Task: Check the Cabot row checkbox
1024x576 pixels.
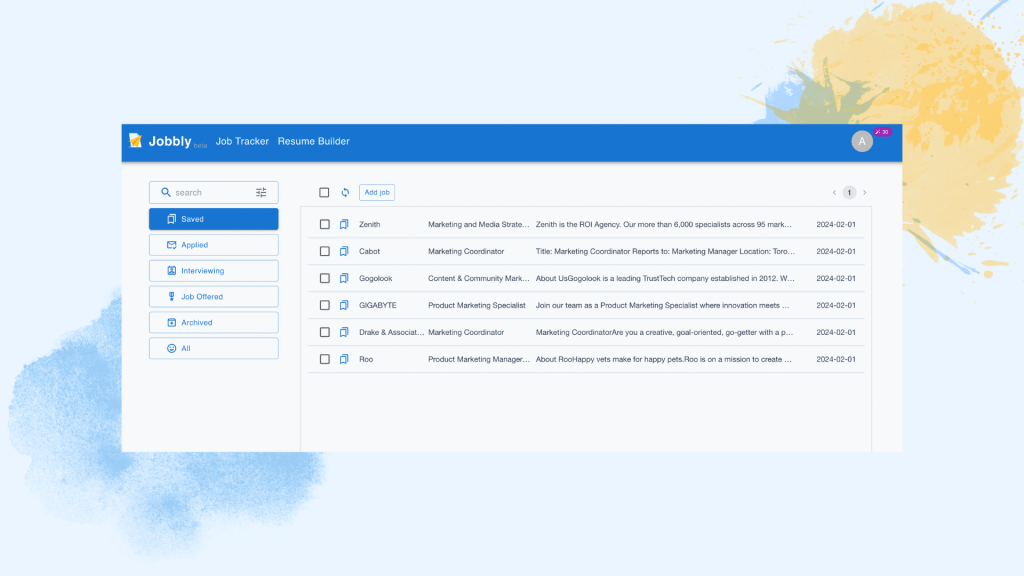Action: click(324, 251)
